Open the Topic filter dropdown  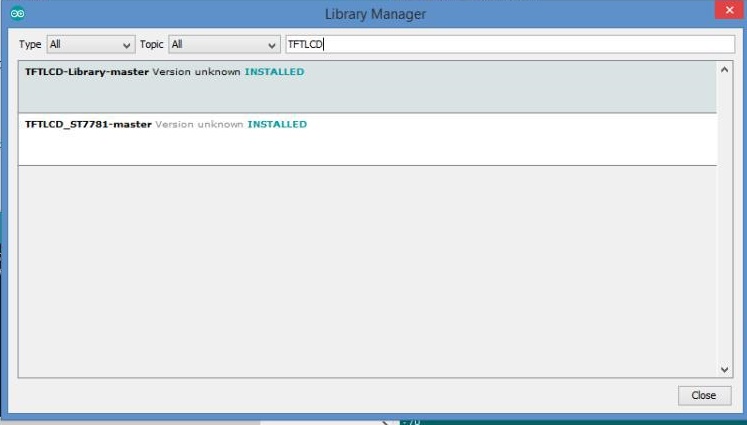tap(224, 45)
